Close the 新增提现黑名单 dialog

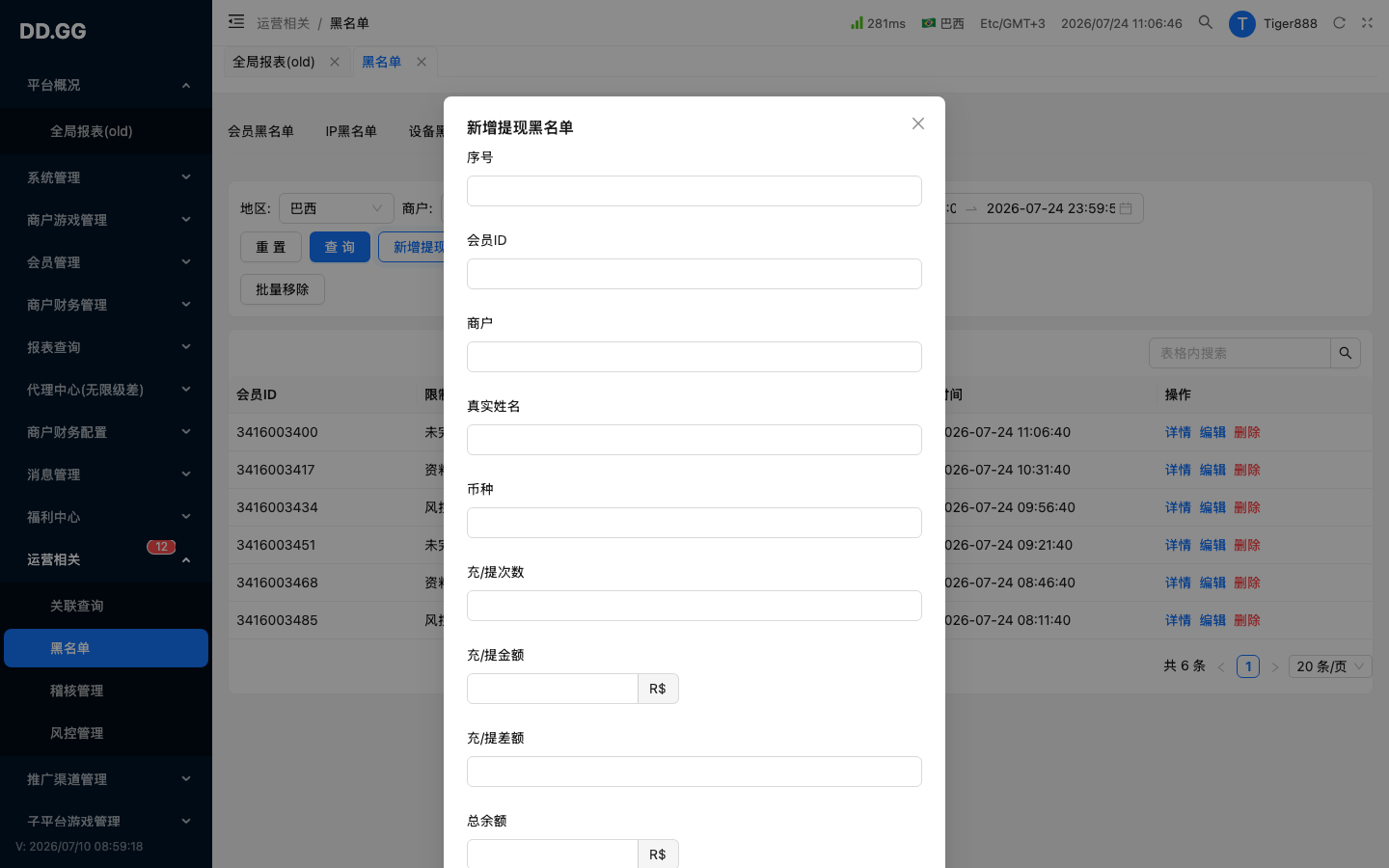point(918,123)
